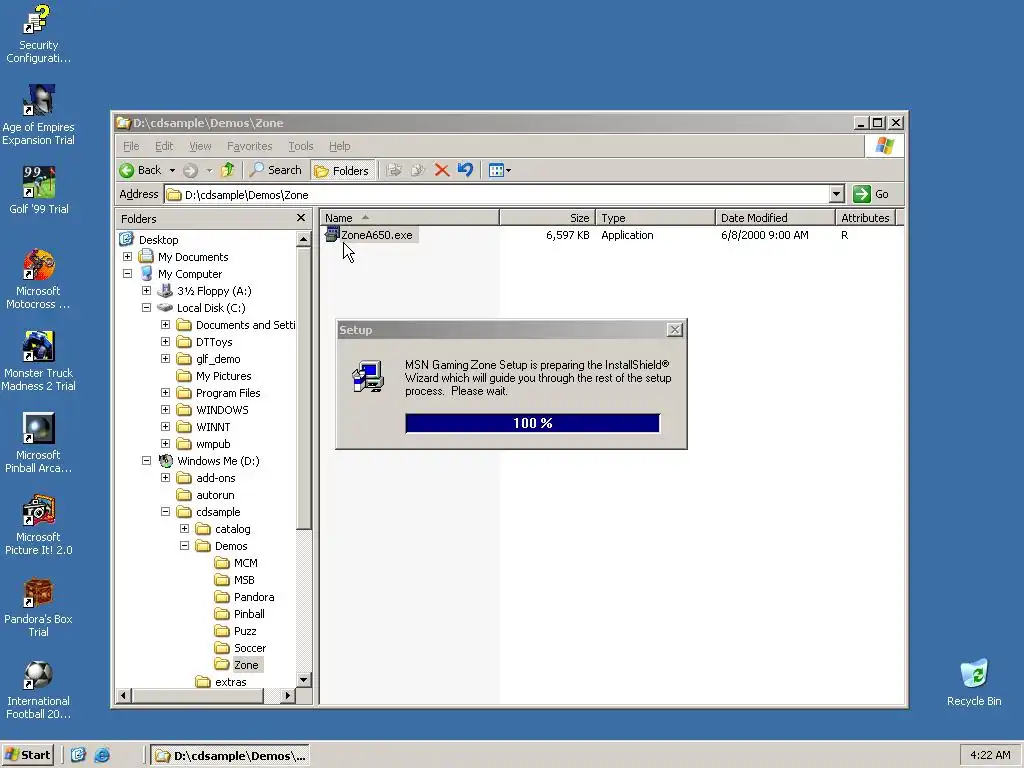Click the Search toolbar button
The width and height of the screenshot is (1024, 768).
coord(276,170)
